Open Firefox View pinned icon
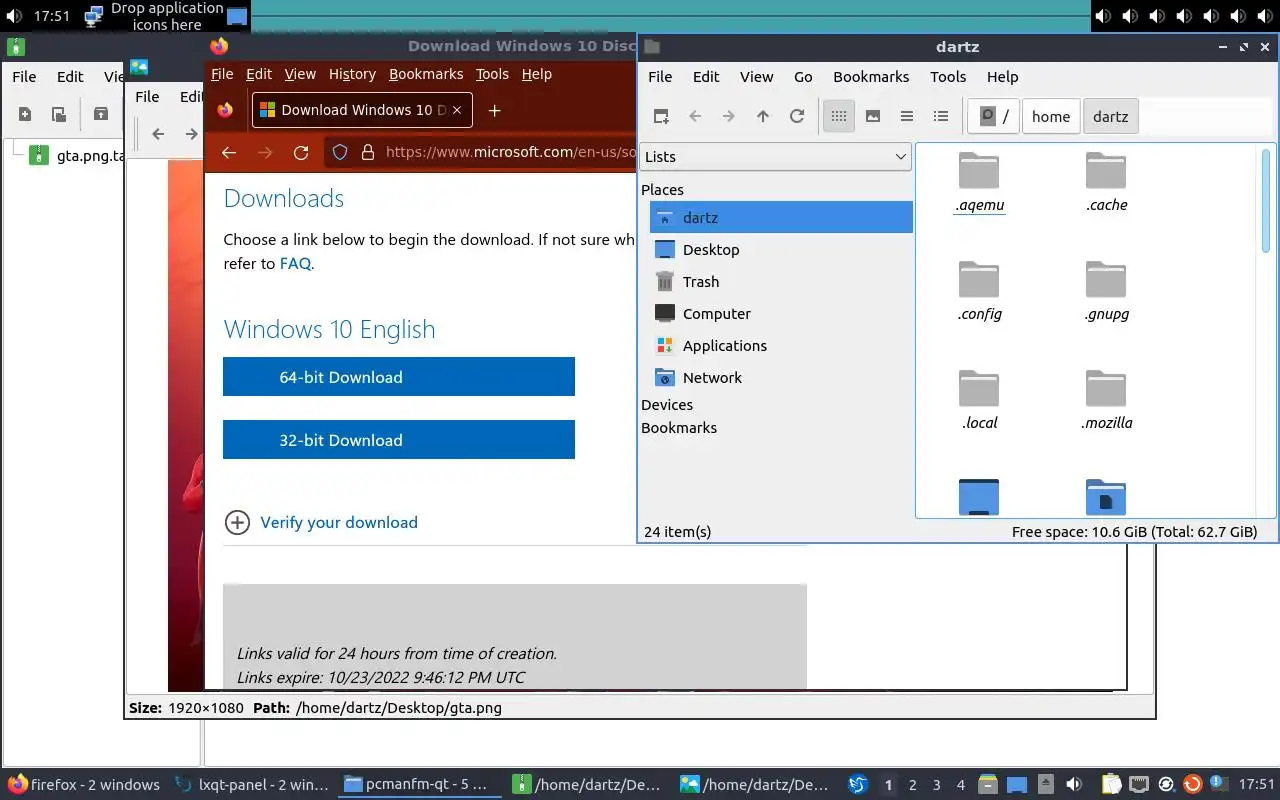The image size is (1280, 800). pyautogui.click(x=225, y=110)
